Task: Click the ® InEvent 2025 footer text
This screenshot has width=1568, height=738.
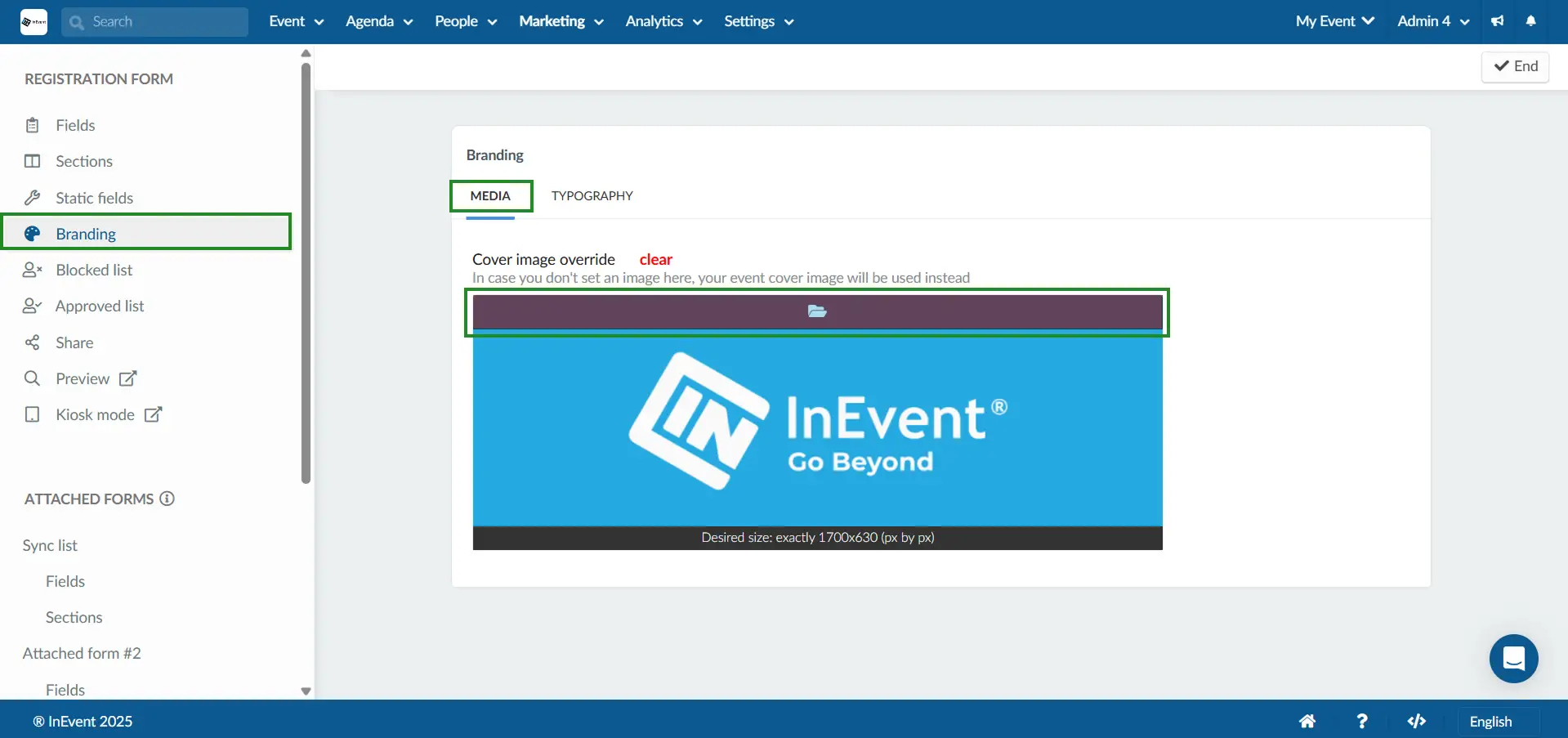Action: click(83, 721)
